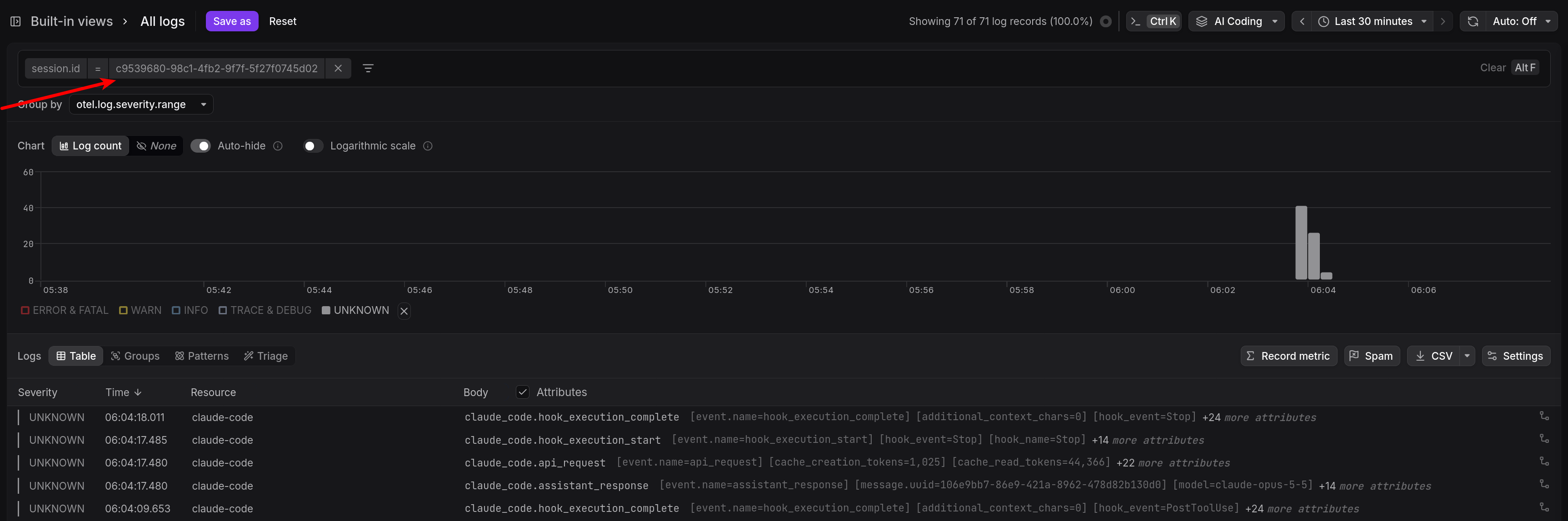
Task: Uncheck the Attributes checkbox
Action: [x=522, y=392]
